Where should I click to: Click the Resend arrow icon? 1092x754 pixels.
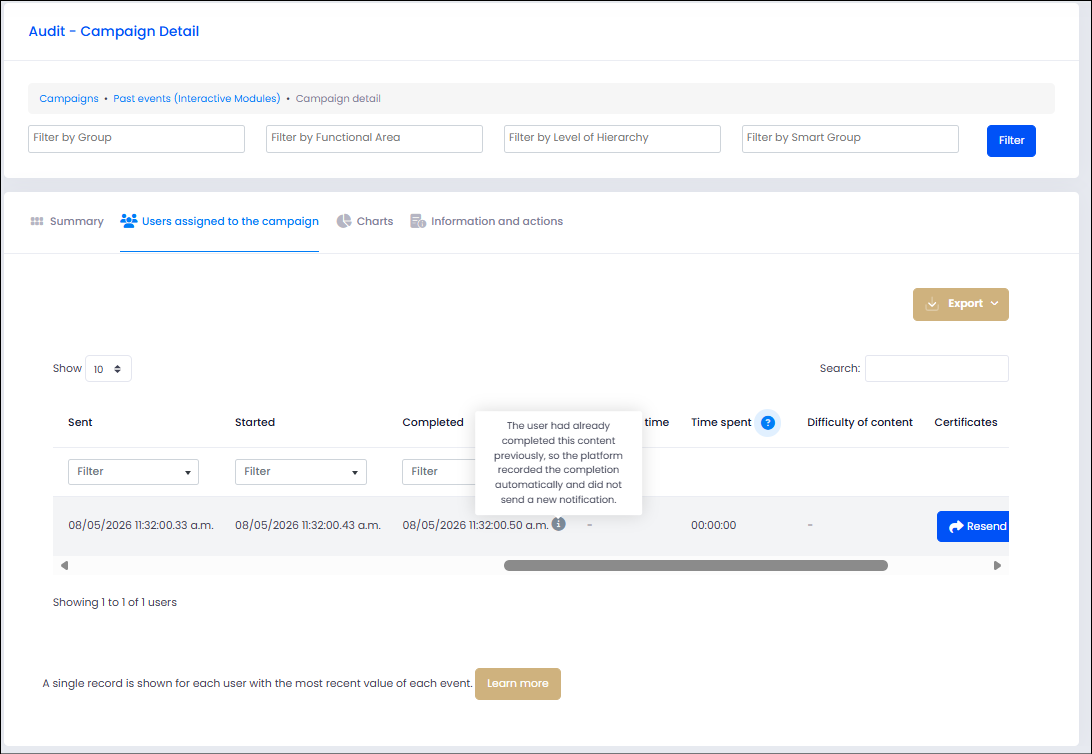click(956, 526)
